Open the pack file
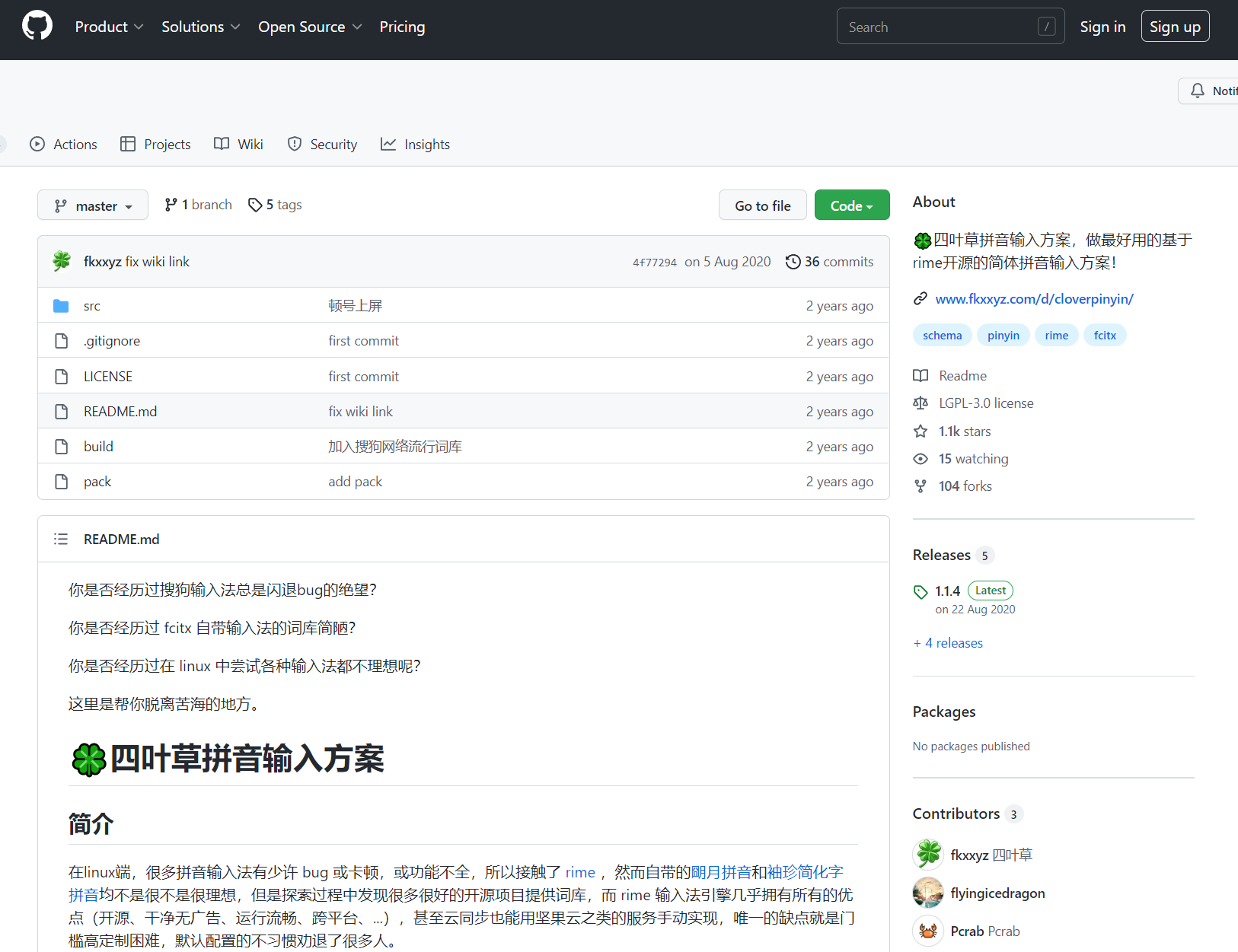This screenshot has height=952, width=1238. coord(97,482)
